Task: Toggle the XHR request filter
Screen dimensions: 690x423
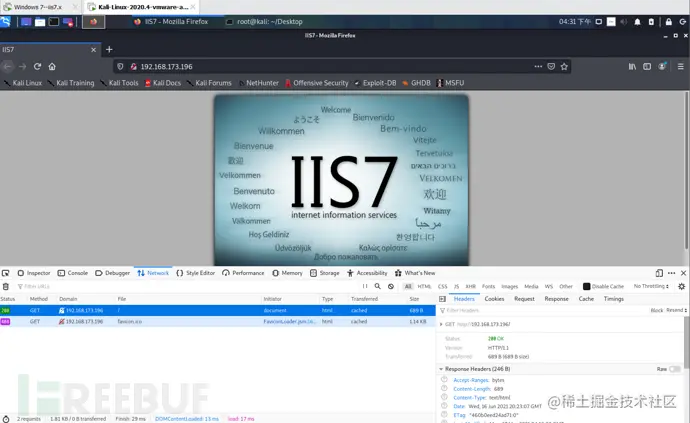Action: tap(470, 286)
